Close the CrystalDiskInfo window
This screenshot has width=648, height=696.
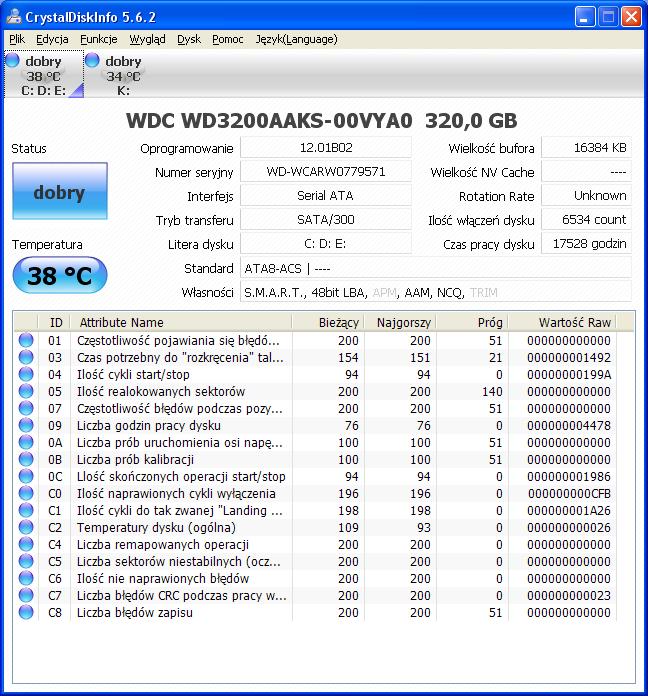pos(631,17)
